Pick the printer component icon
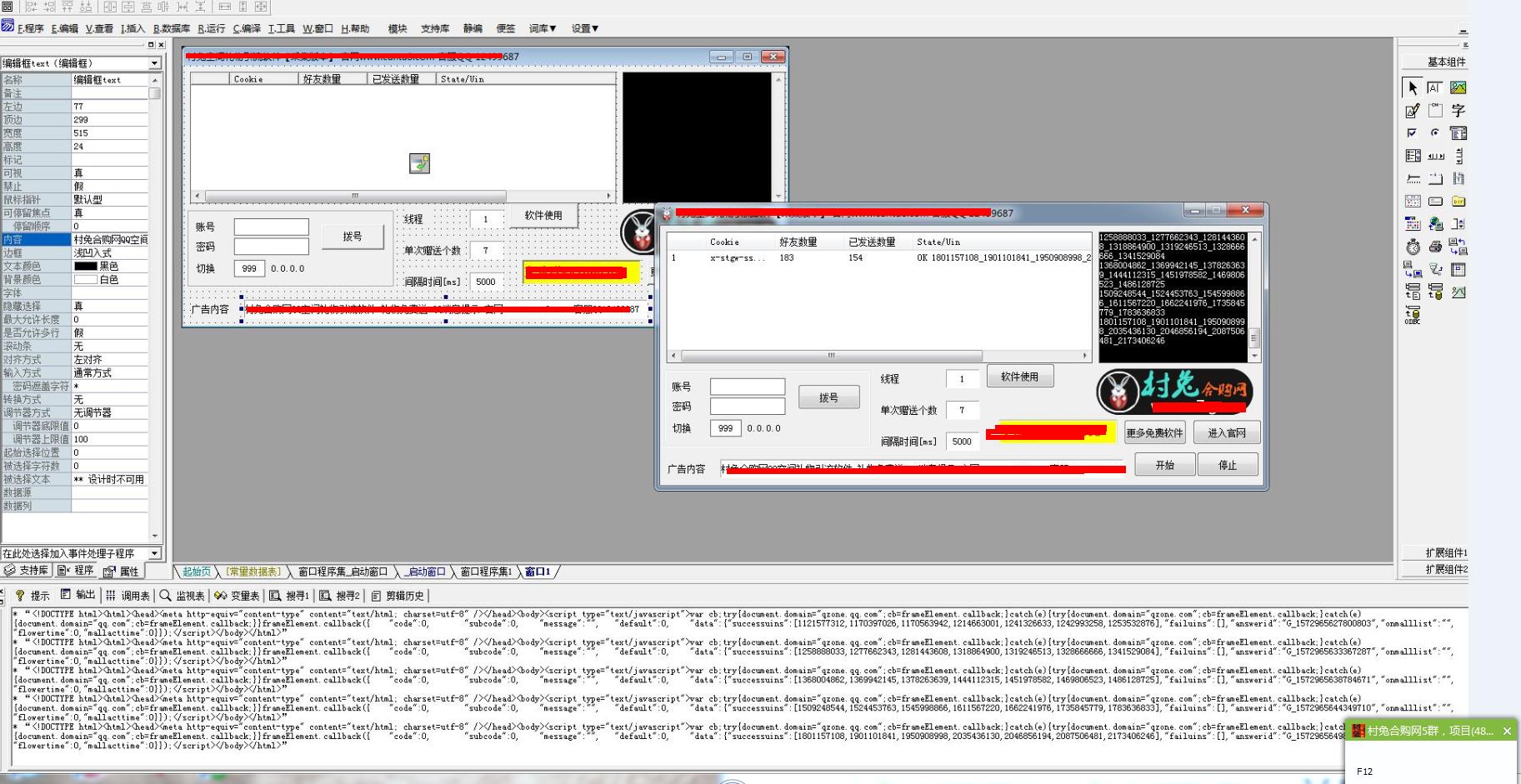The width and height of the screenshot is (1521, 784). coord(1435,247)
